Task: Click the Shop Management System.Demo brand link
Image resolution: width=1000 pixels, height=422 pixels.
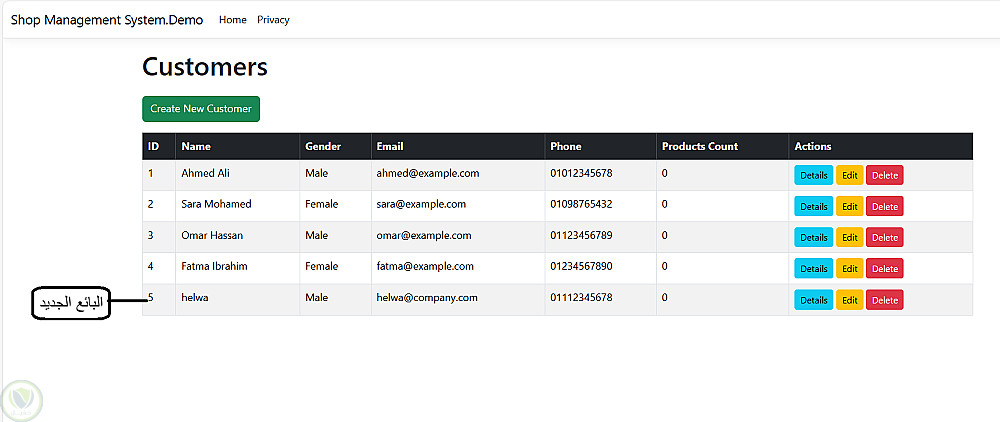Action: (107, 20)
